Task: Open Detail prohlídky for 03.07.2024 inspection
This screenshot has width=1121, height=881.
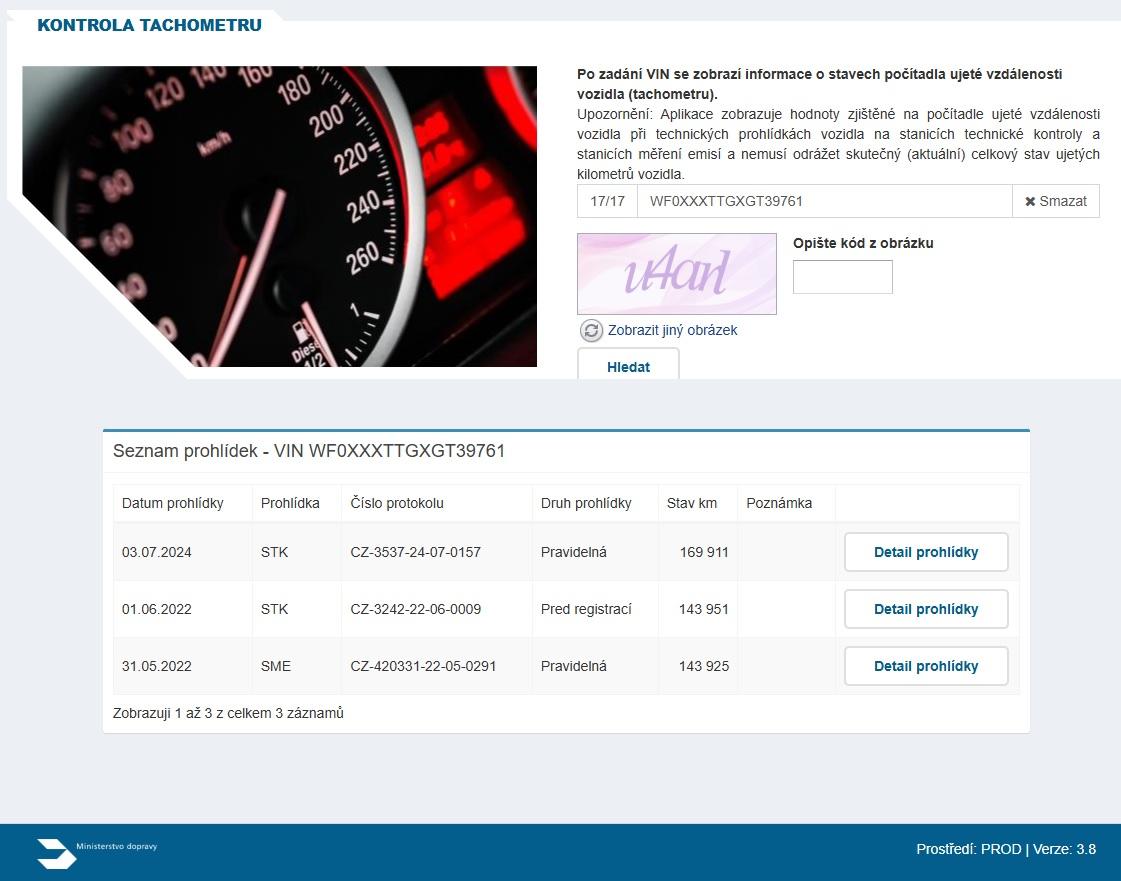Action: click(x=925, y=552)
